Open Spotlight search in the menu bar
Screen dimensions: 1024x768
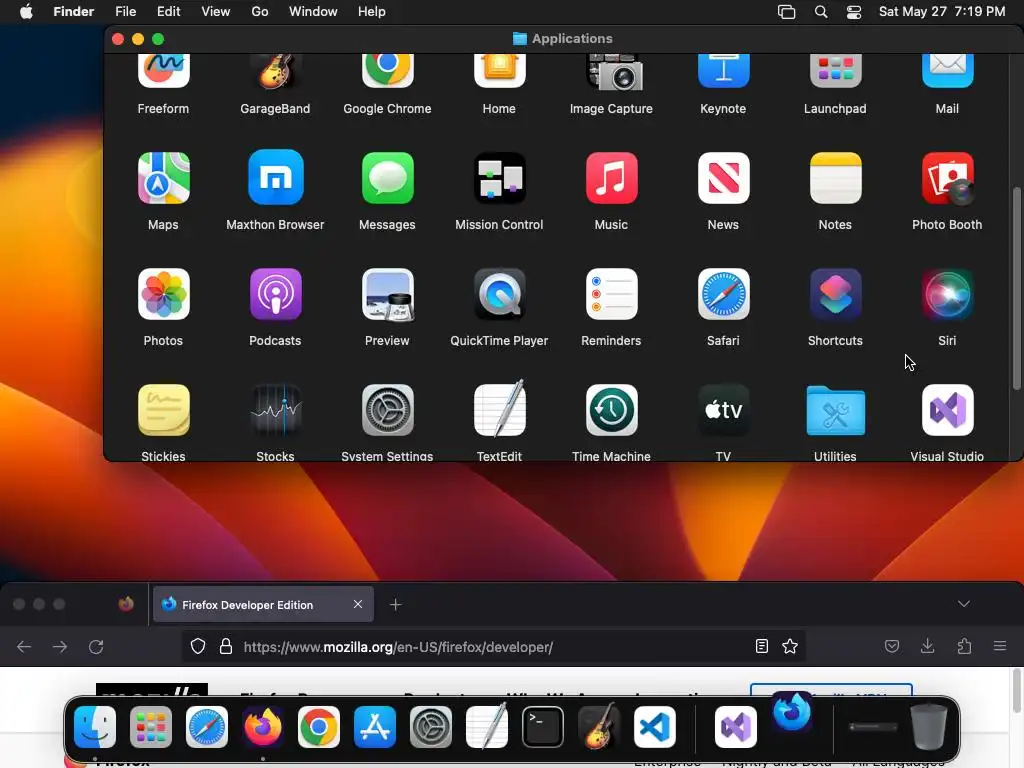(x=821, y=12)
